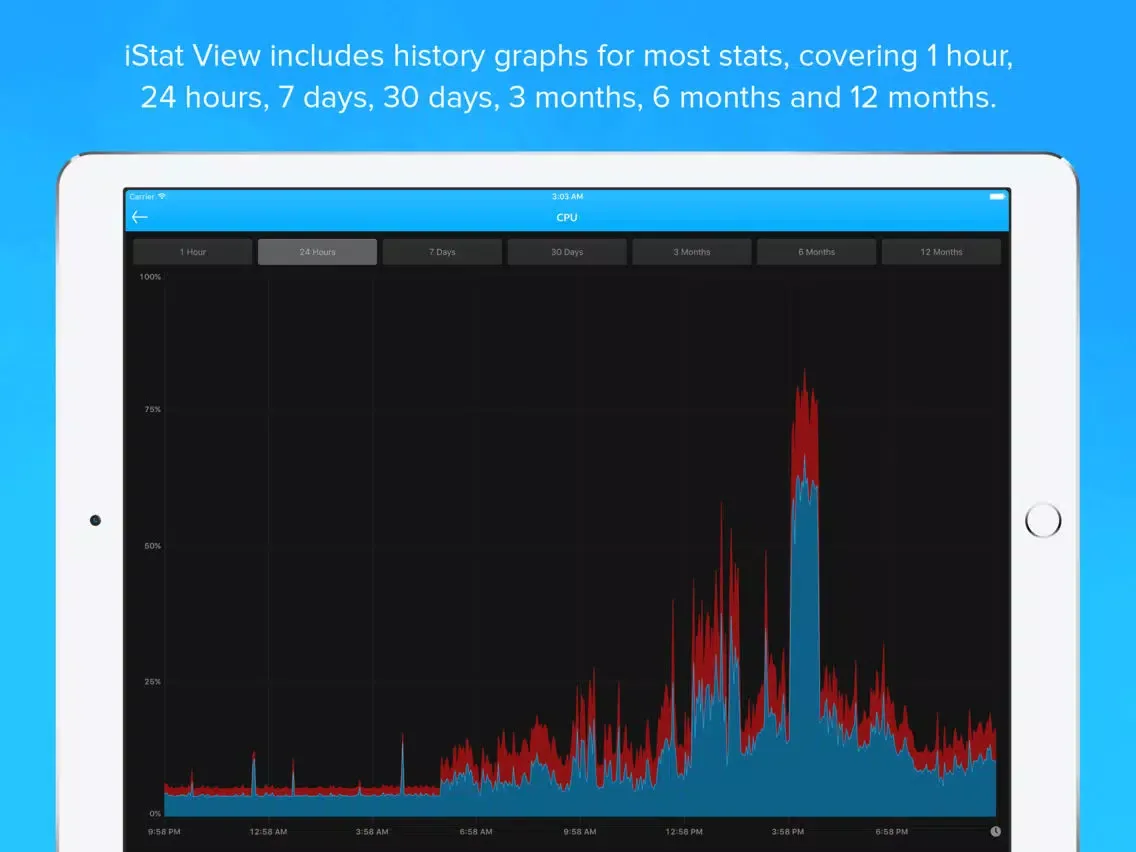Select the 24 Hours tab

[x=317, y=252]
